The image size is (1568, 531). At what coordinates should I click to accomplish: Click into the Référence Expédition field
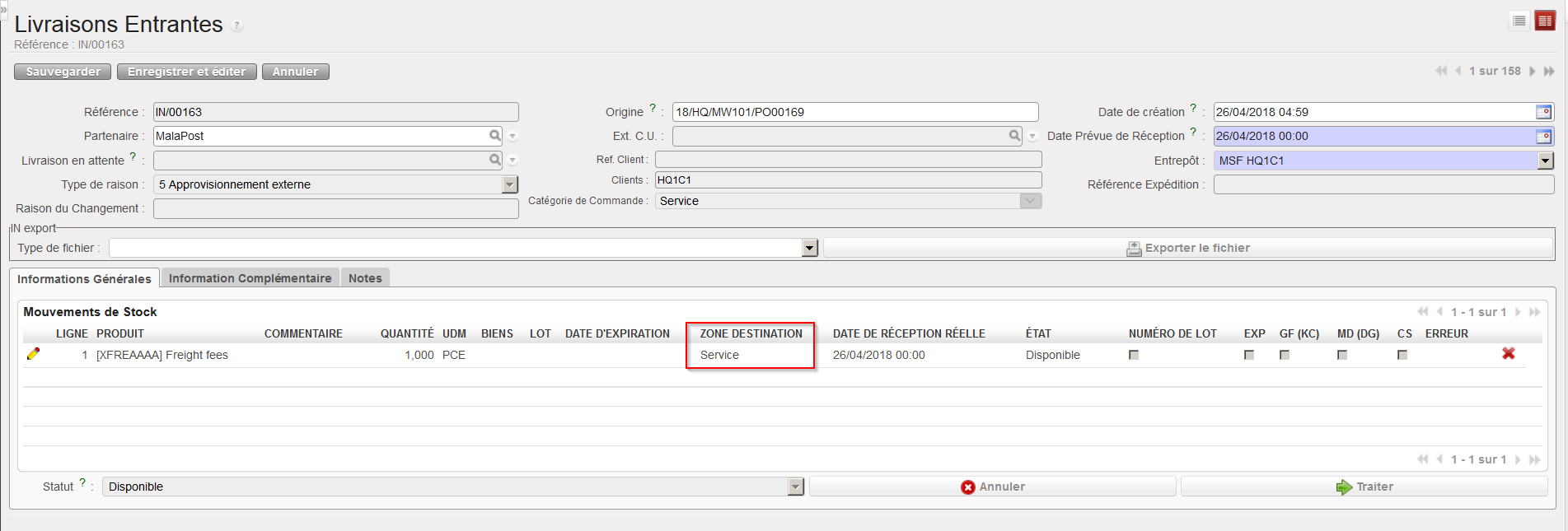pos(1383,185)
